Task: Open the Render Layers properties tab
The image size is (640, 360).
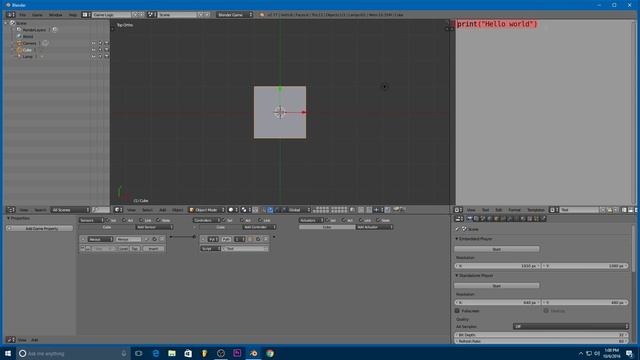Action: [476, 219]
